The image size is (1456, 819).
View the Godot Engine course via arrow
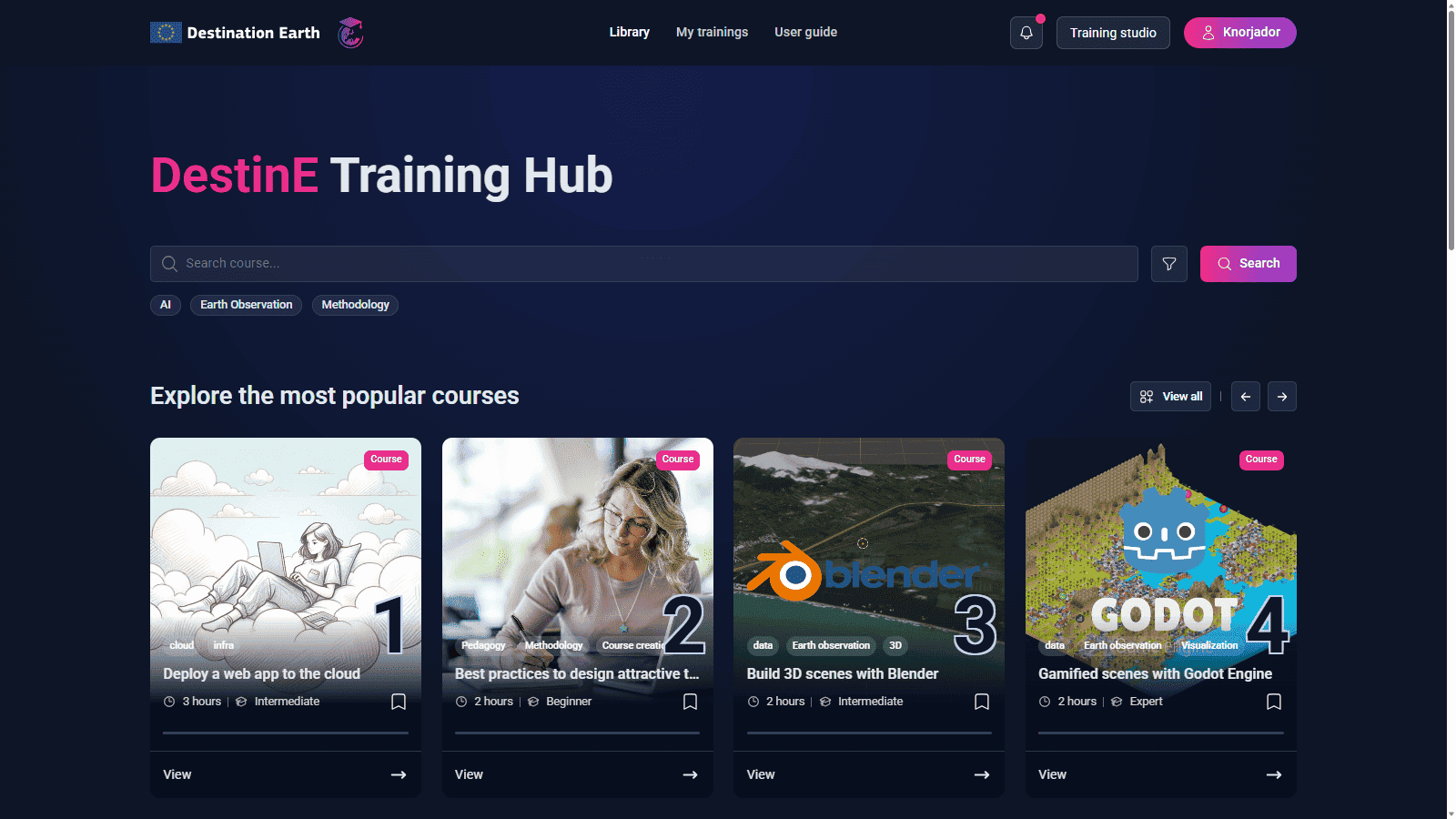tap(1273, 774)
